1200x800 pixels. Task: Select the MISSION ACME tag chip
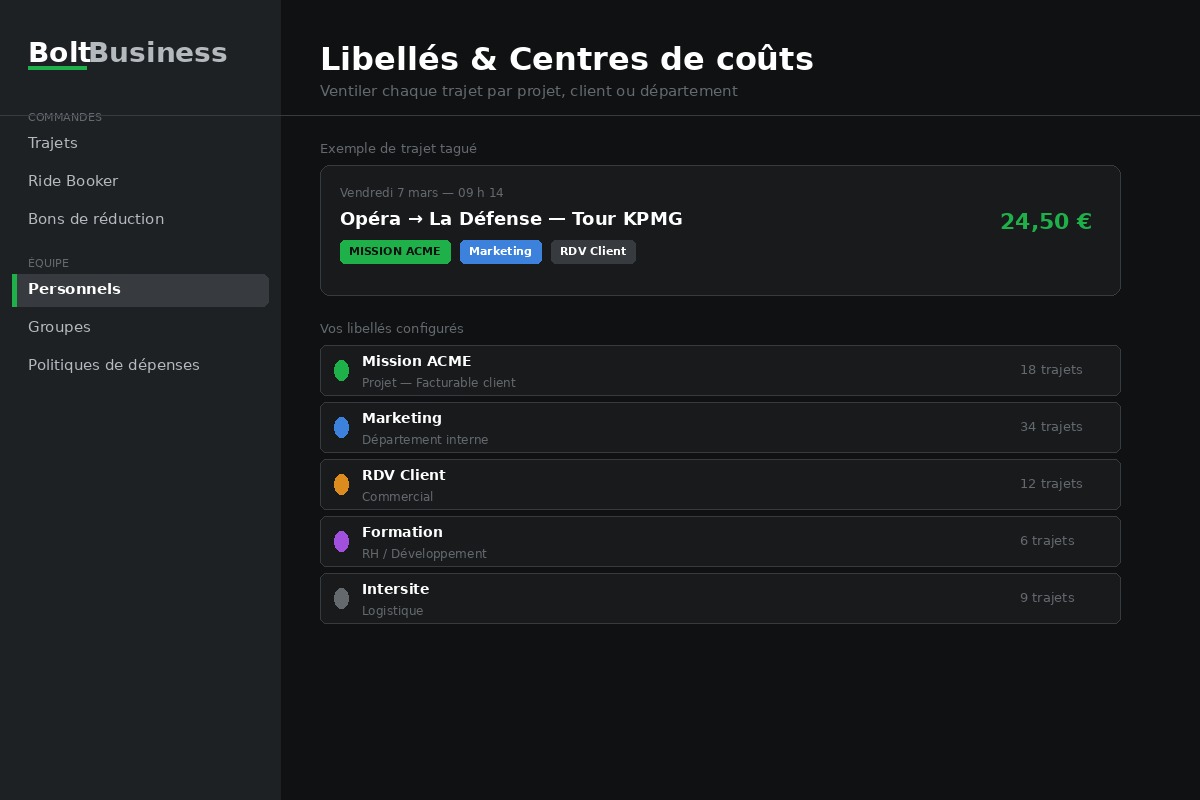(x=395, y=252)
